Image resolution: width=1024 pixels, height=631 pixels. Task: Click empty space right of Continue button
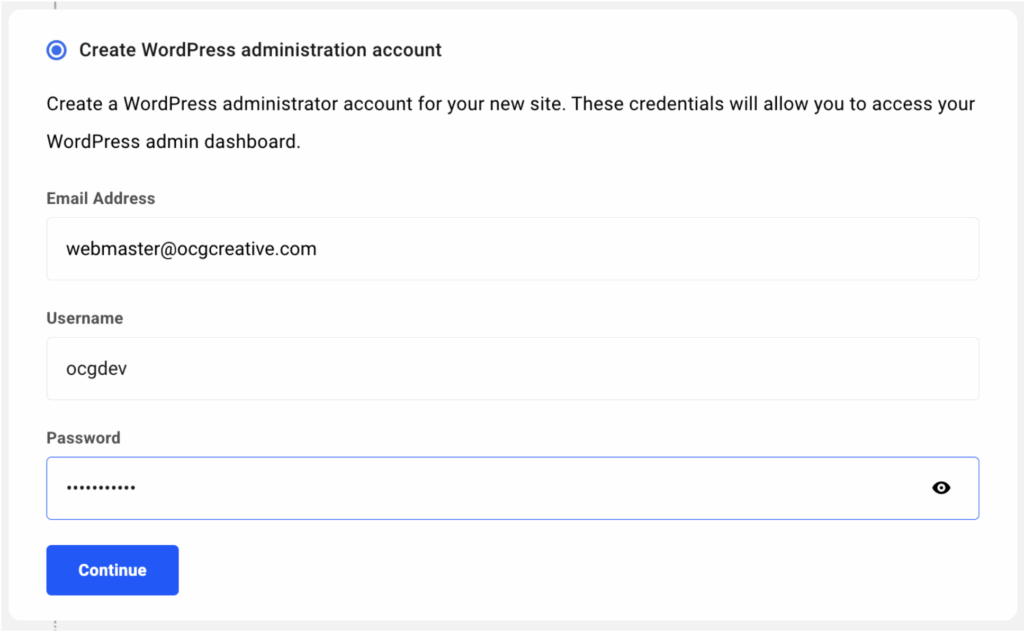575,570
